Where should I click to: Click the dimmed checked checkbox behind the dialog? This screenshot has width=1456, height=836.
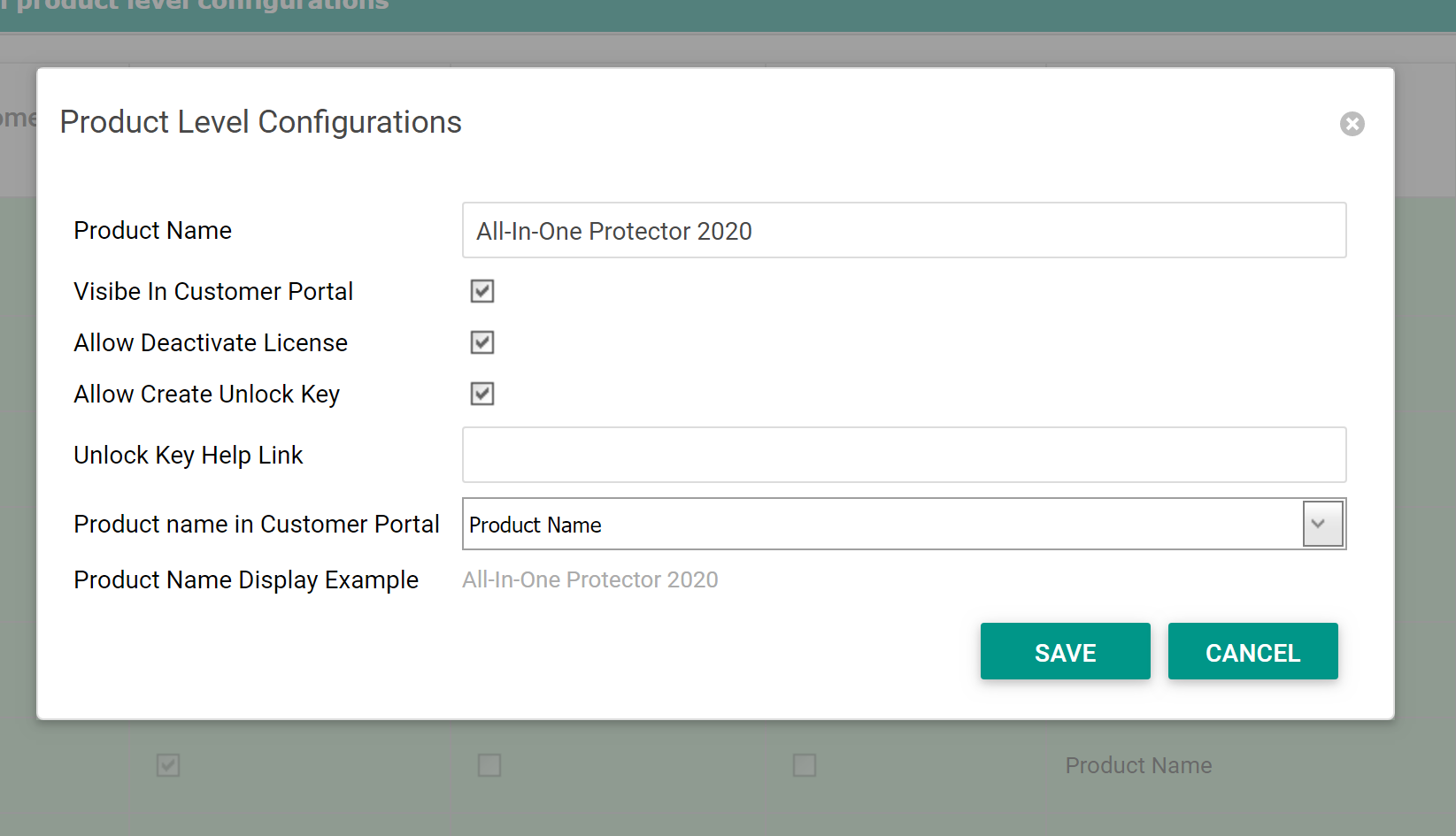coord(168,765)
